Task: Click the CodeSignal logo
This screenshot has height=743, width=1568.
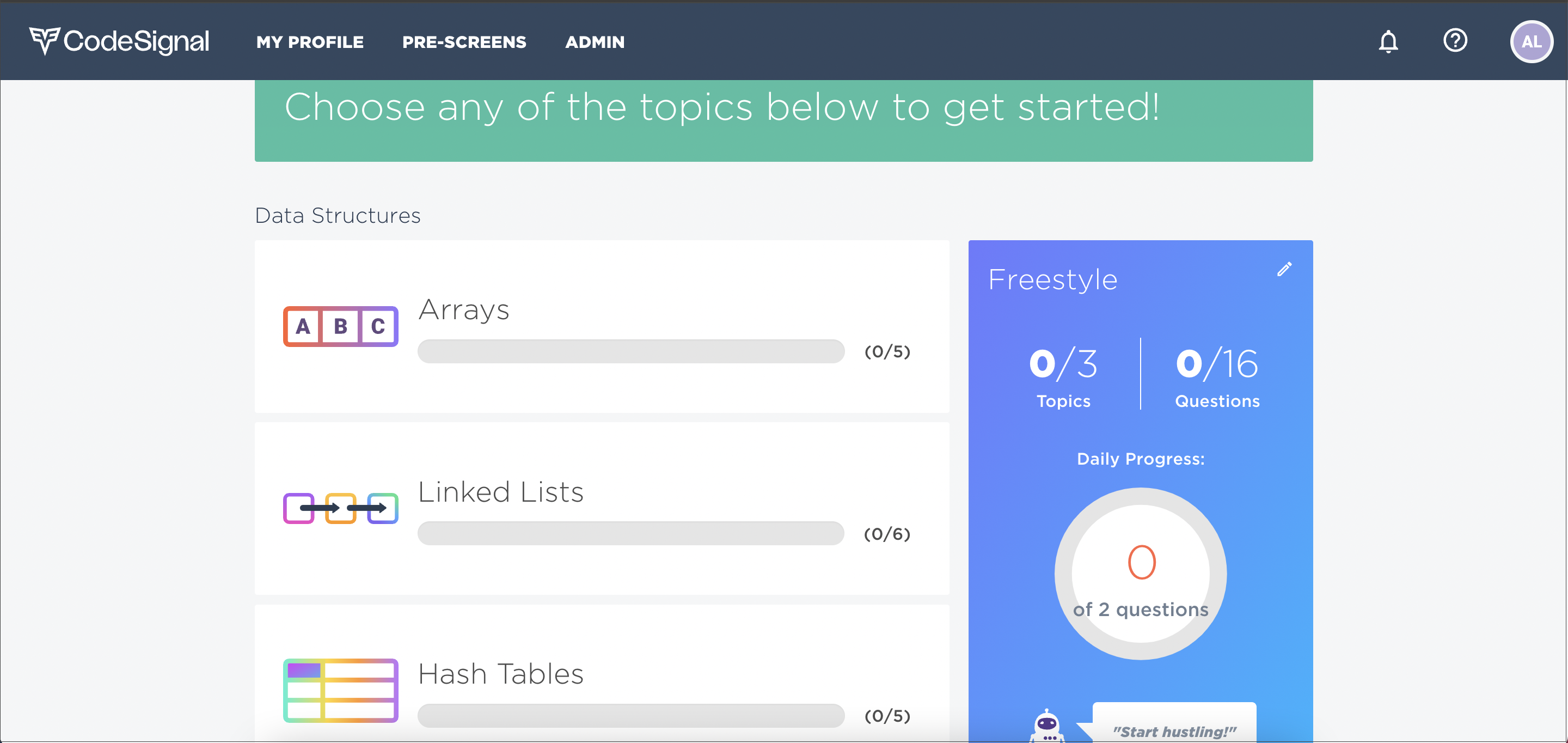Action: coord(119,41)
